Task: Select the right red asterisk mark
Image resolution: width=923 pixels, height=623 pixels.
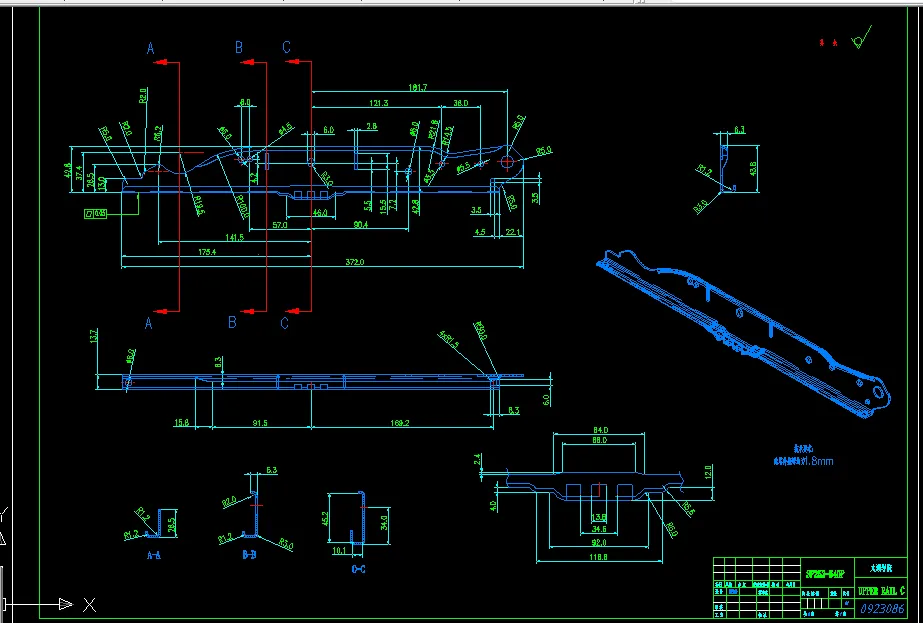Action: (x=833, y=43)
